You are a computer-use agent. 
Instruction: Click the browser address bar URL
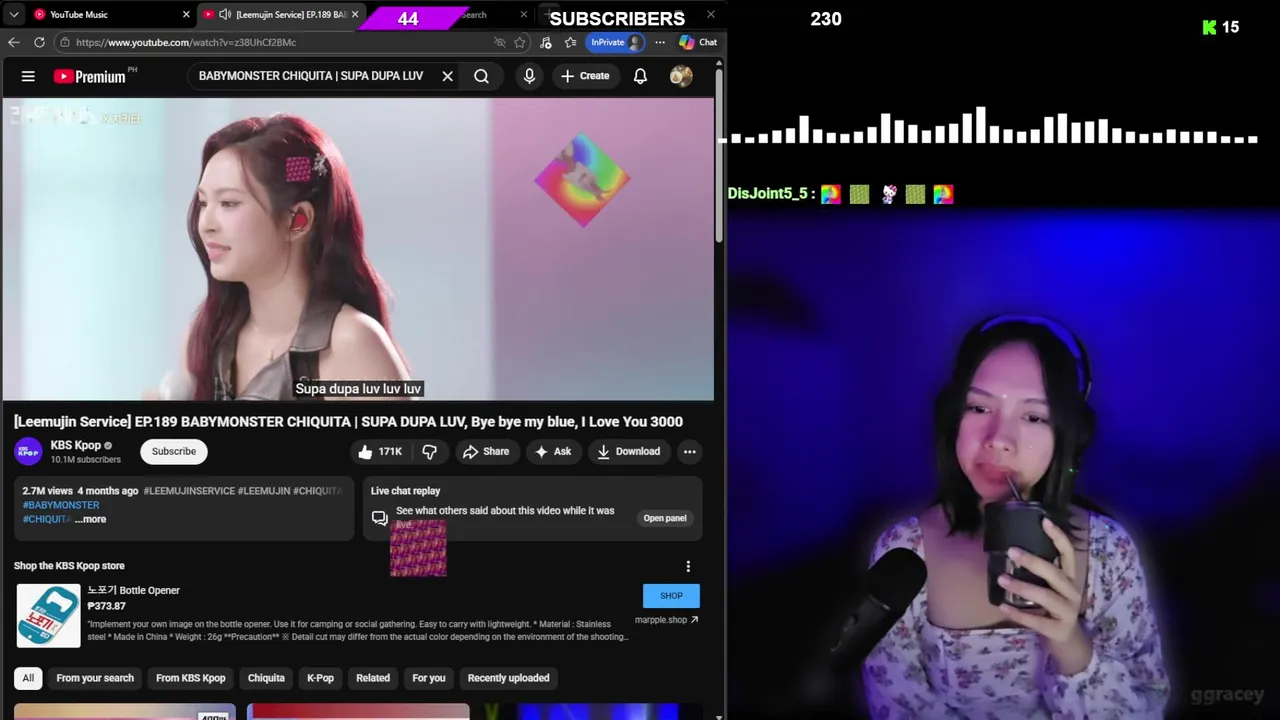pos(185,42)
